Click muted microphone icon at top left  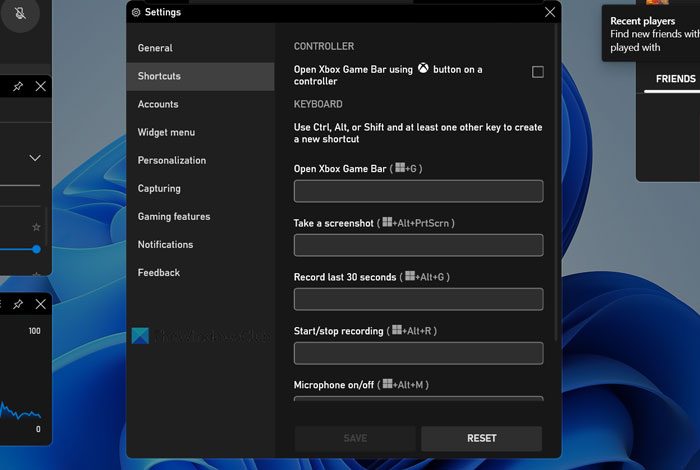click(x=20, y=13)
